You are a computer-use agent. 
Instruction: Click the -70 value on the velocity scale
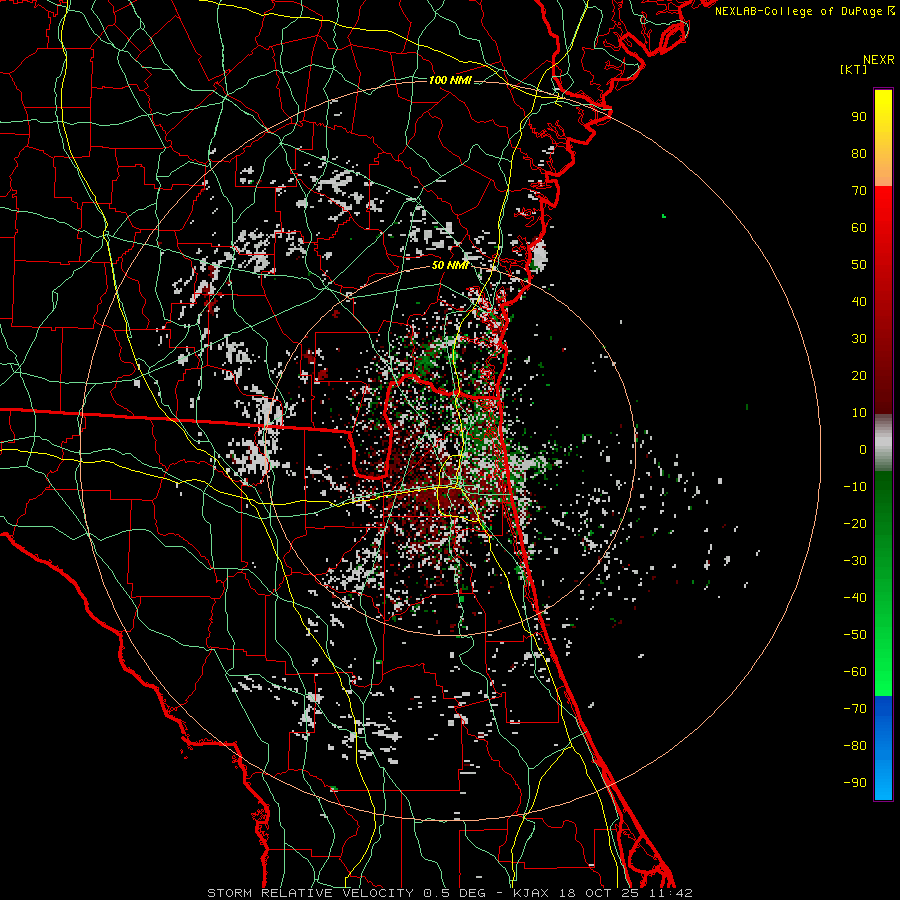point(855,709)
